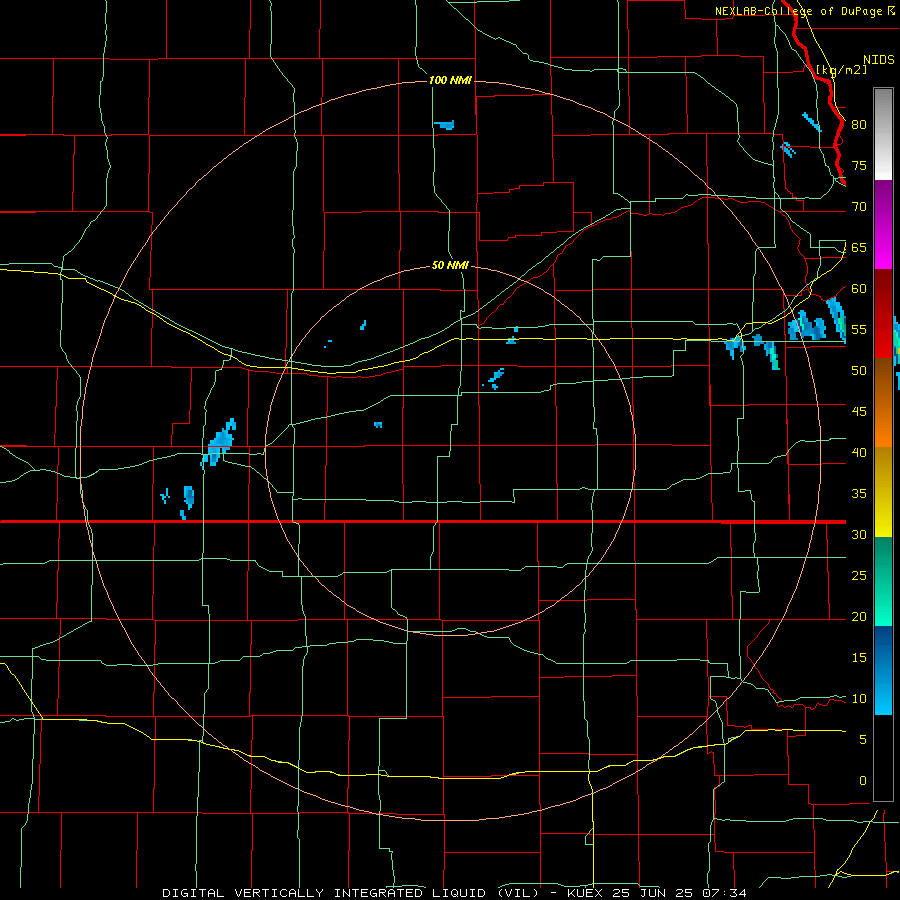This screenshot has height=900, width=900.
Task: Pick the gray-white segment of the color bar
Action: point(883,134)
